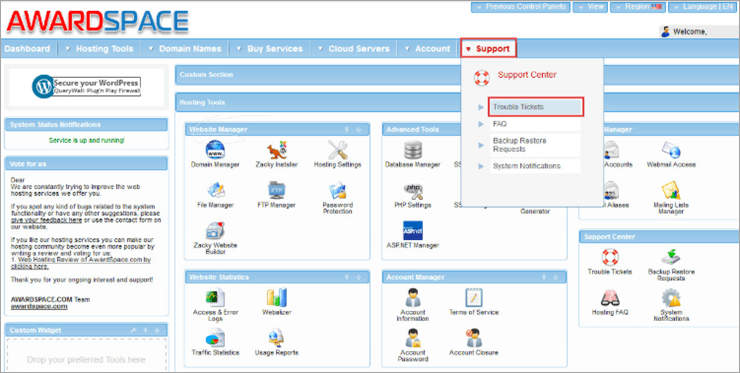
Task: Expand the View dropdown
Action: 590,7
